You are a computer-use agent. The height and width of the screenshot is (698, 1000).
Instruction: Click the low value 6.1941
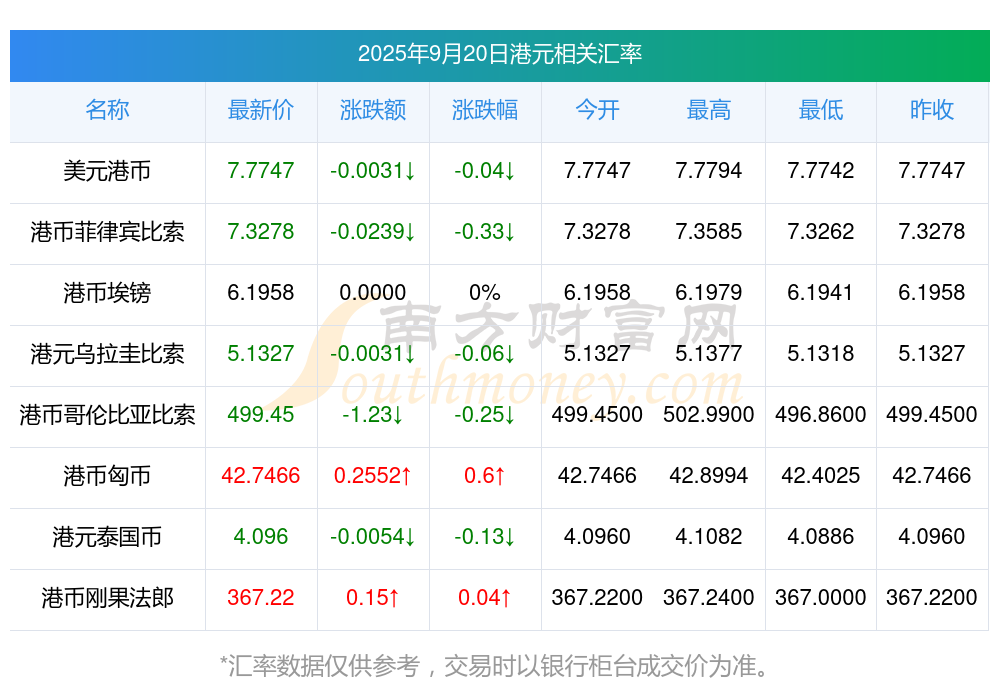pyautogui.click(x=821, y=293)
